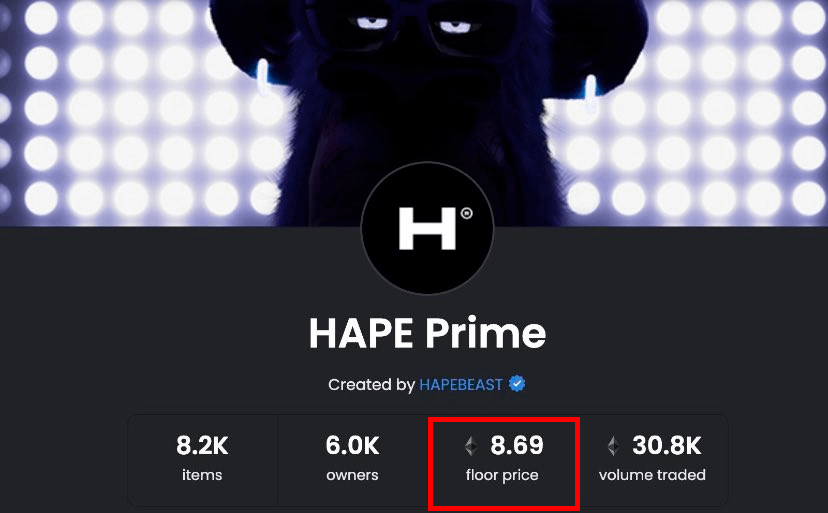Click the 30.8K volume traded value
This screenshot has width=828, height=513.
(666, 445)
